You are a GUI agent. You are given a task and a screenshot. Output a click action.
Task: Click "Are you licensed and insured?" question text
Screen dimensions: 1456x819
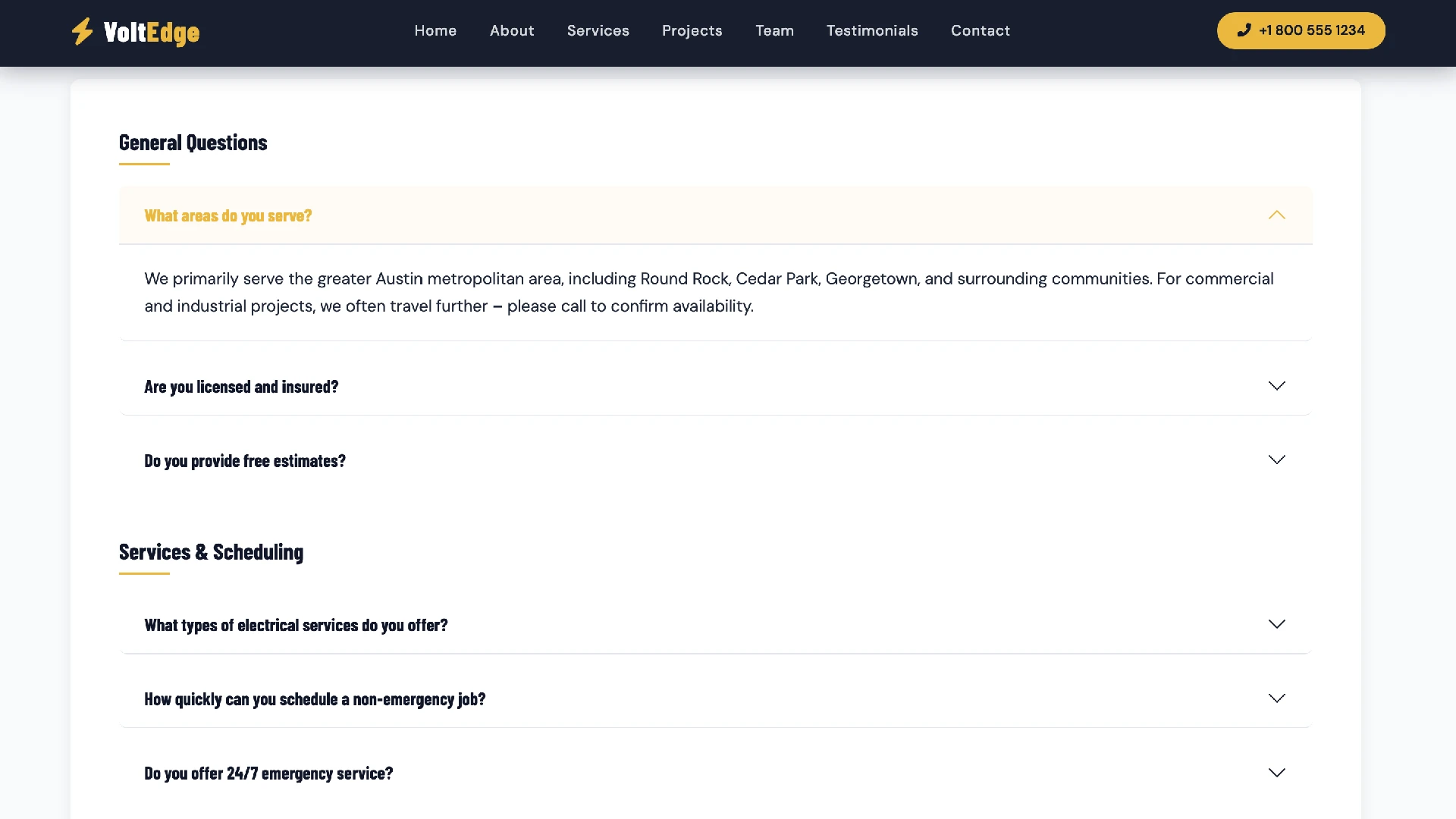point(241,387)
